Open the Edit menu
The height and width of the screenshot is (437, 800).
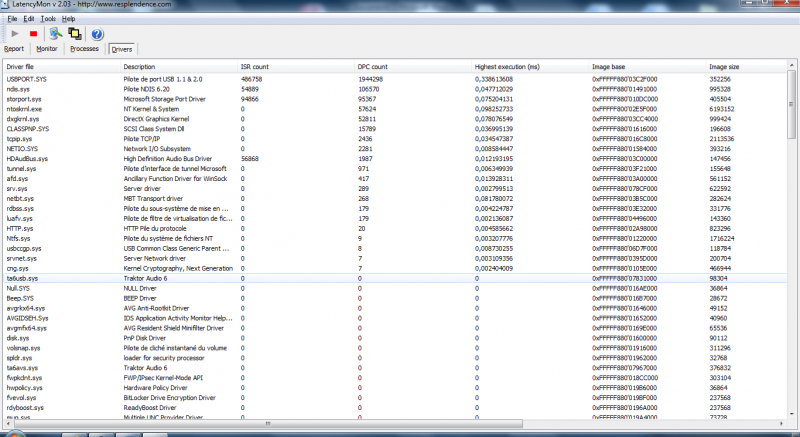(28, 19)
